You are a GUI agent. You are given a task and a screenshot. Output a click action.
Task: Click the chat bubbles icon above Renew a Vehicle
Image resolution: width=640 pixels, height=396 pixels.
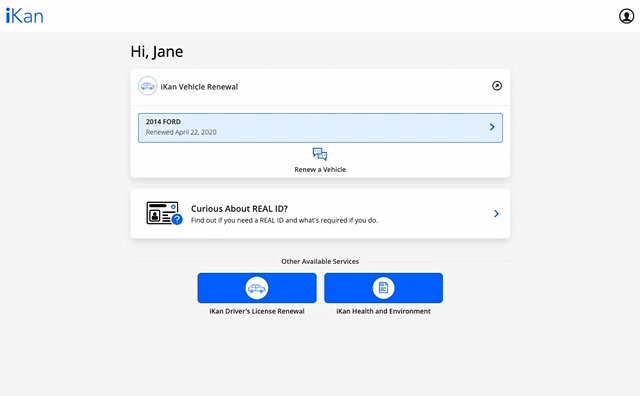[x=320, y=154]
